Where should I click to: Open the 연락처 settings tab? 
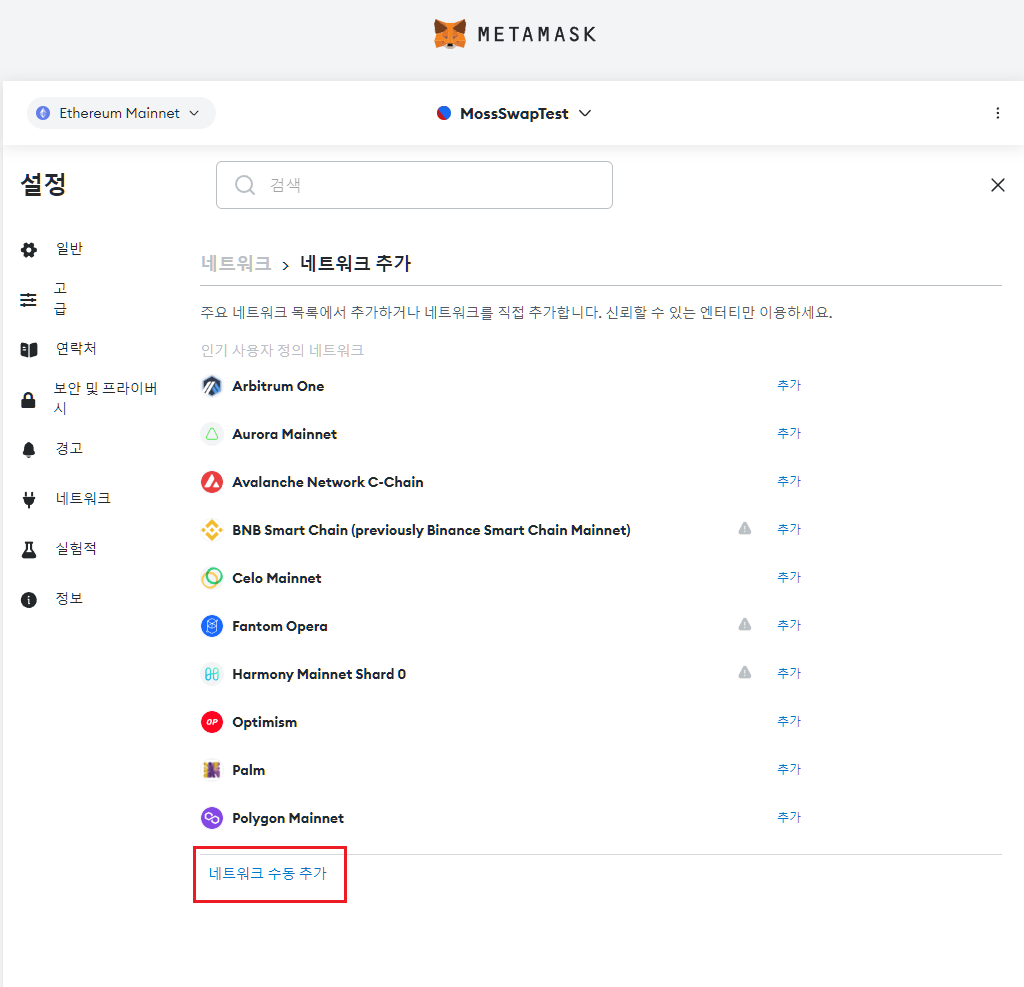pyautogui.click(x=76, y=349)
